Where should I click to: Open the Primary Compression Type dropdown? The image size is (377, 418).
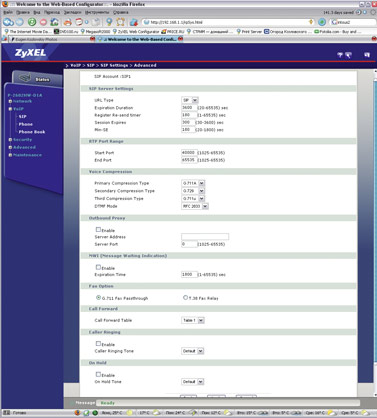[x=193, y=183]
